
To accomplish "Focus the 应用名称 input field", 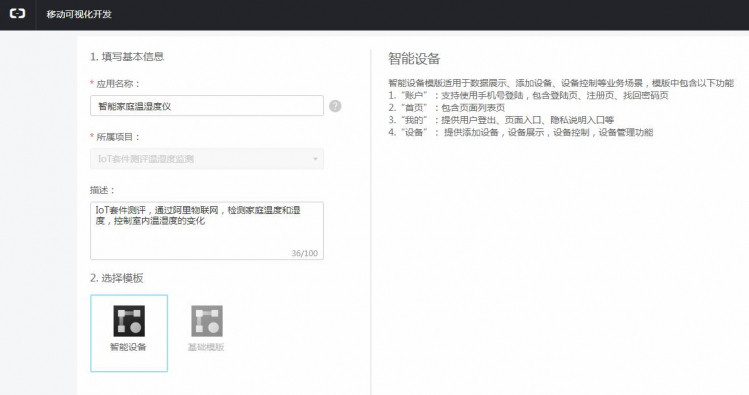I will tap(207, 106).
